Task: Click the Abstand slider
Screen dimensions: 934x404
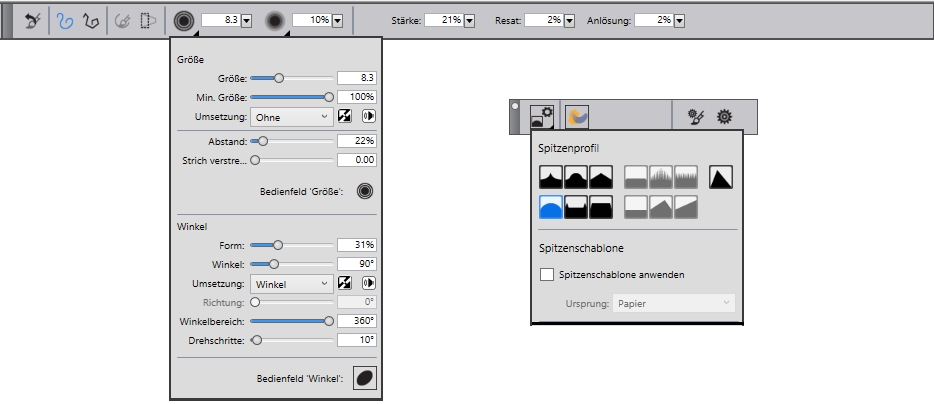Action: [292, 141]
